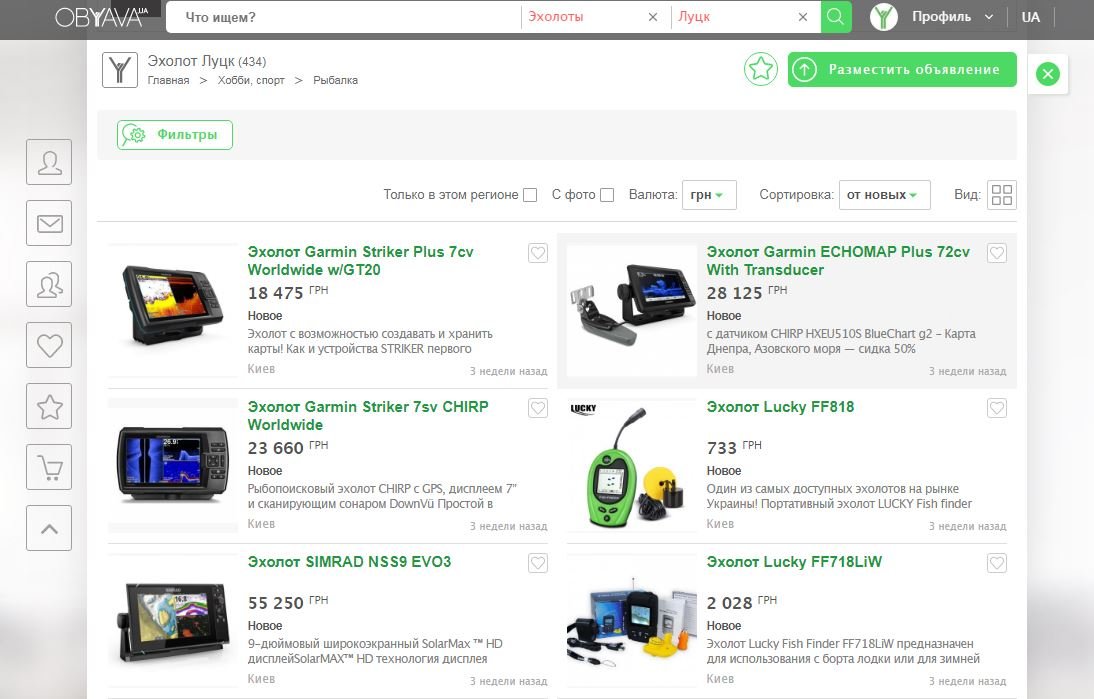Image resolution: width=1094 pixels, height=699 pixels.
Task: Click the green search magnifier button
Action: point(836,17)
